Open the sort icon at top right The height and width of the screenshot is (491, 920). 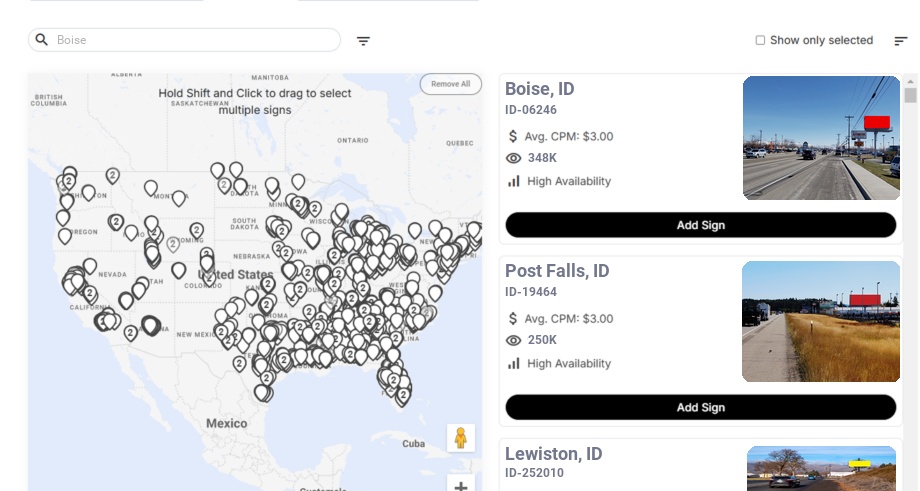[x=901, y=41]
